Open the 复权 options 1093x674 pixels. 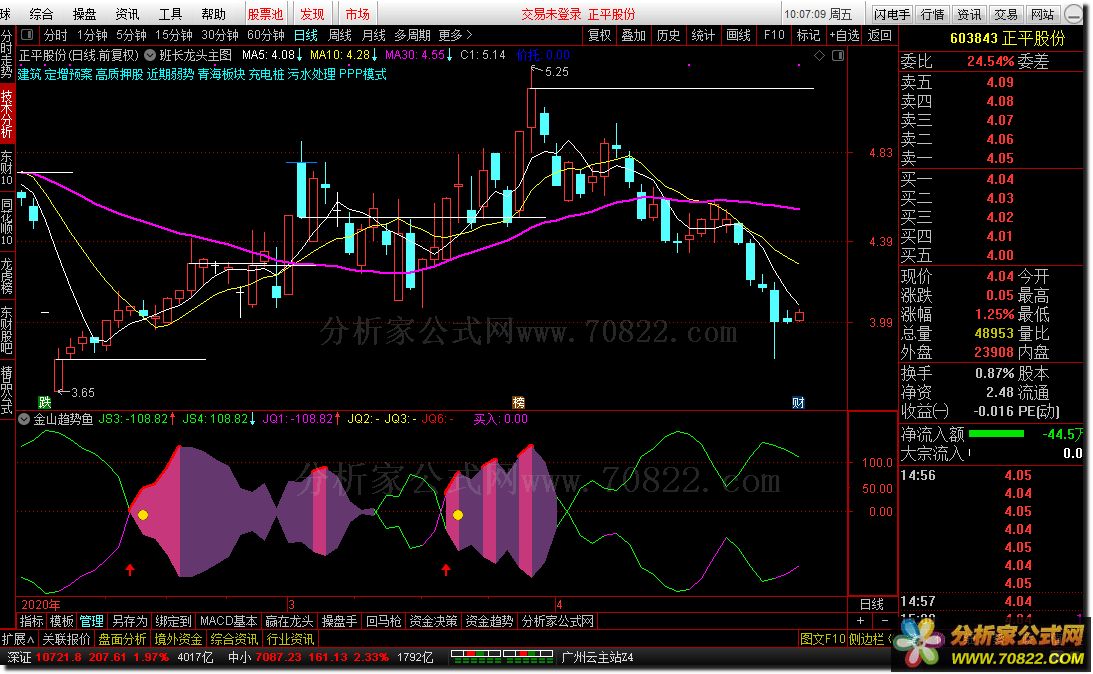(x=599, y=35)
